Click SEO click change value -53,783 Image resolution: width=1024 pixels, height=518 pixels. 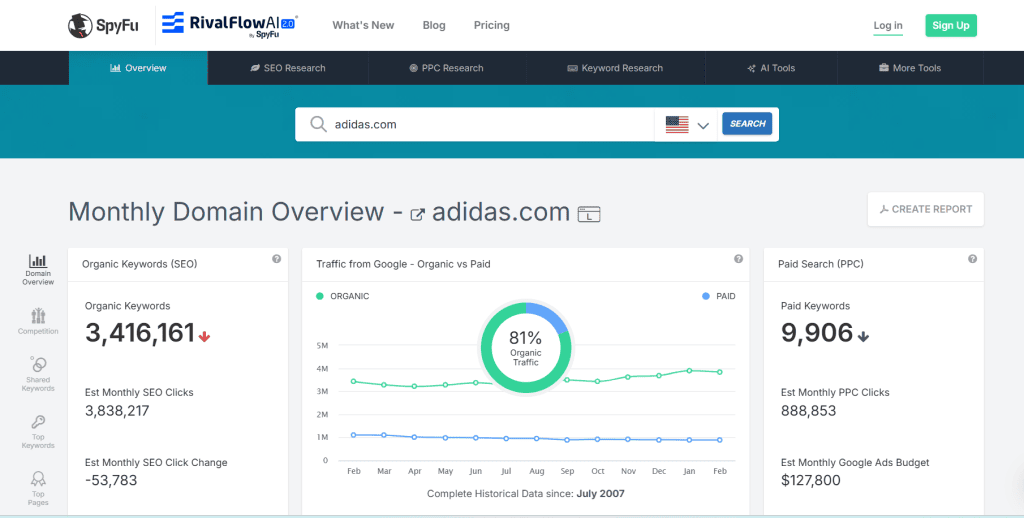click(x=111, y=481)
